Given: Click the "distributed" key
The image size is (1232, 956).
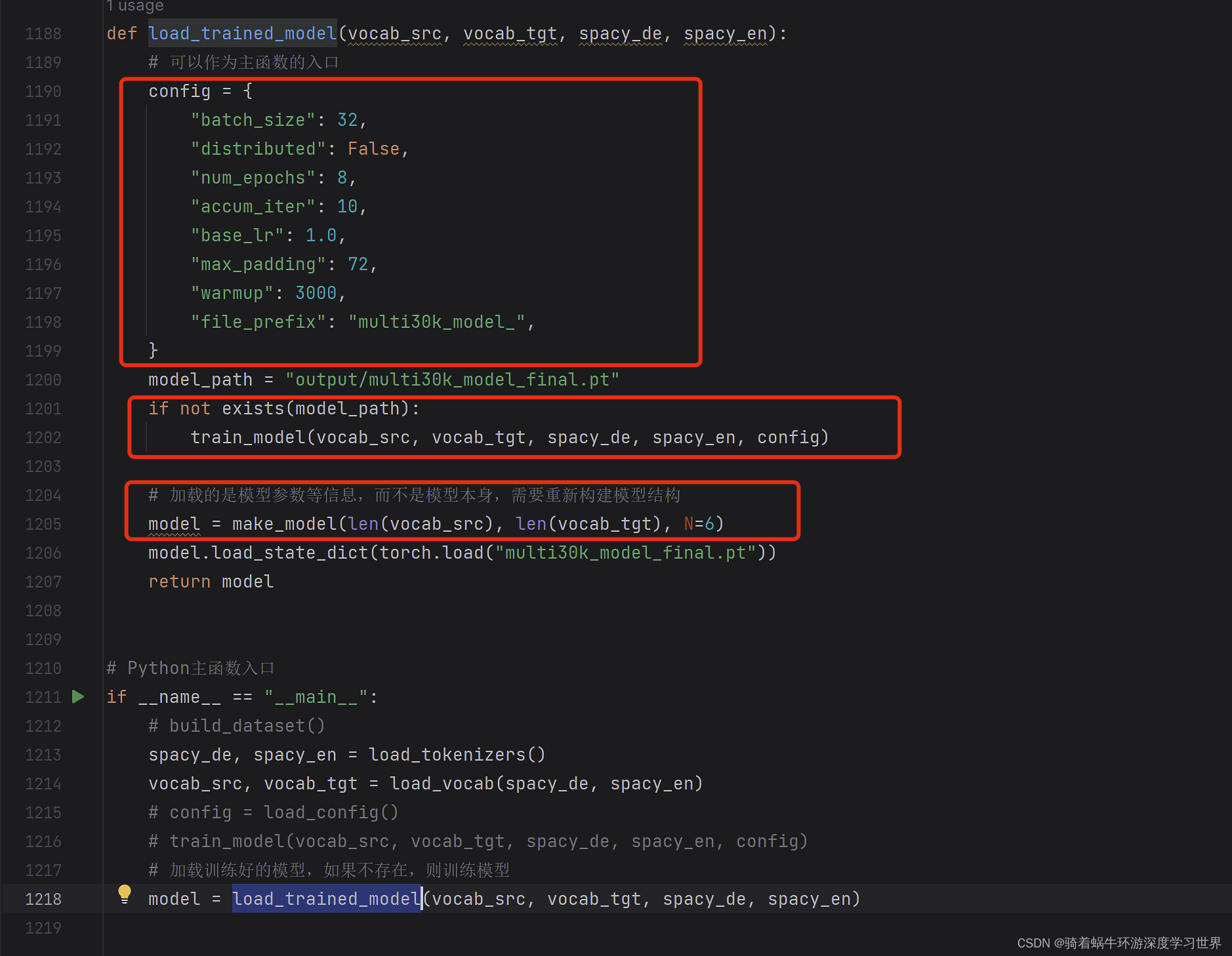Looking at the screenshot, I should point(258,149).
